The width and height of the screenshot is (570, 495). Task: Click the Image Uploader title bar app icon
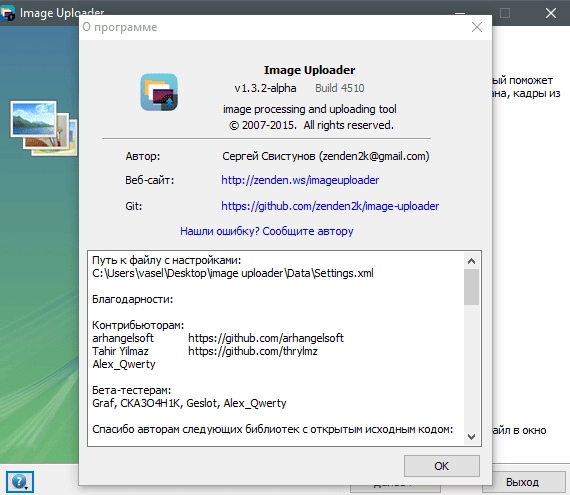click(7, 13)
